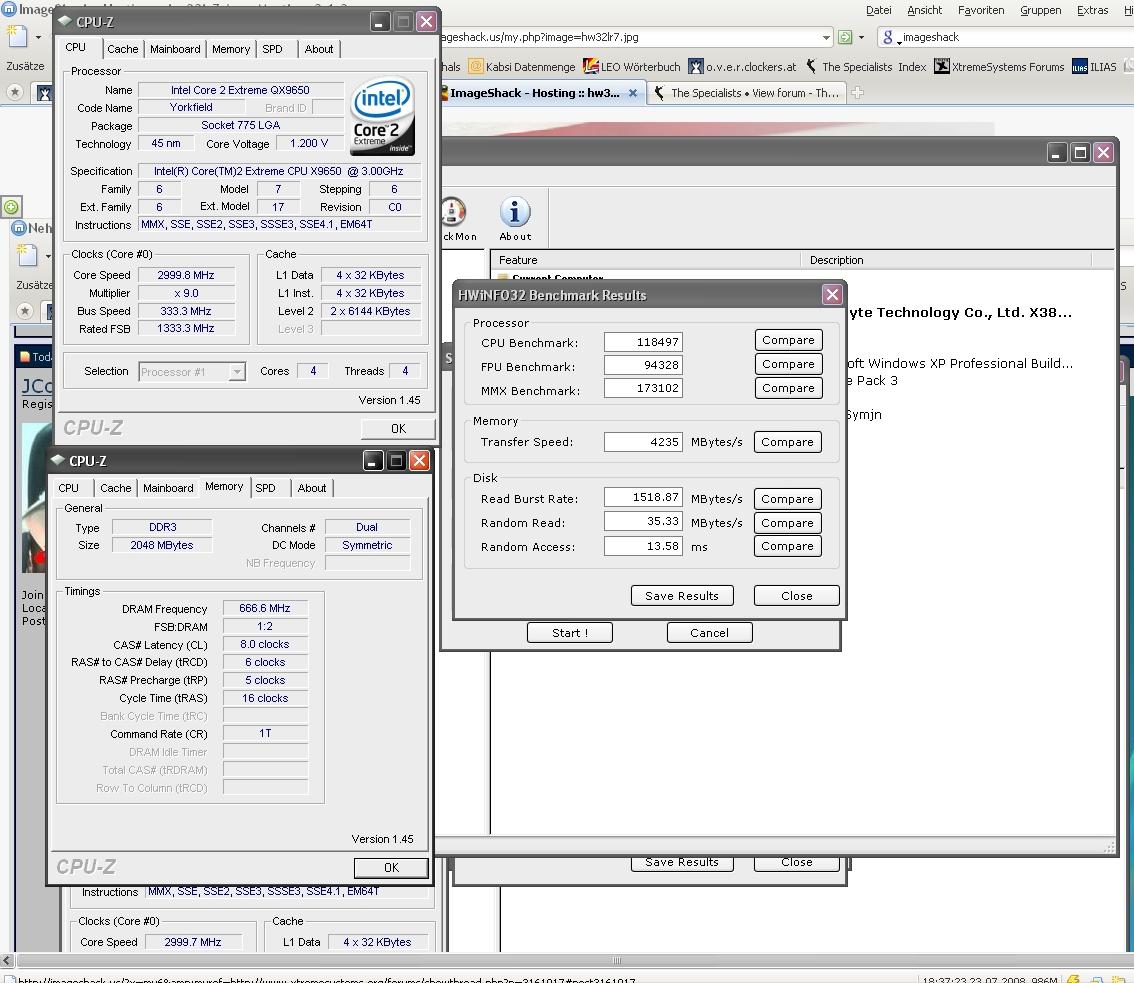Click the green plus icon at window edge
Image resolution: width=1134 pixels, height=983 pixels.
click(x=11, y=207)
